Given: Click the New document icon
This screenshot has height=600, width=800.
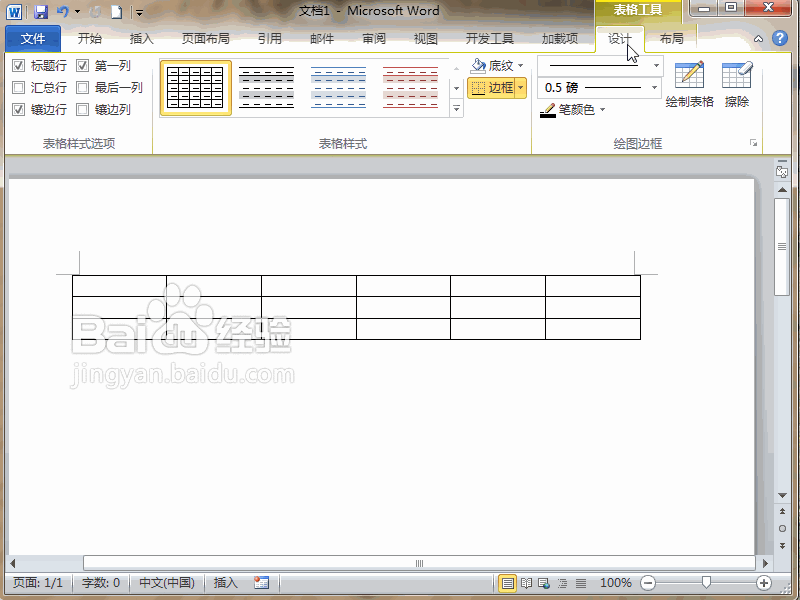Looking at the screenshot, I should point(117,11).
